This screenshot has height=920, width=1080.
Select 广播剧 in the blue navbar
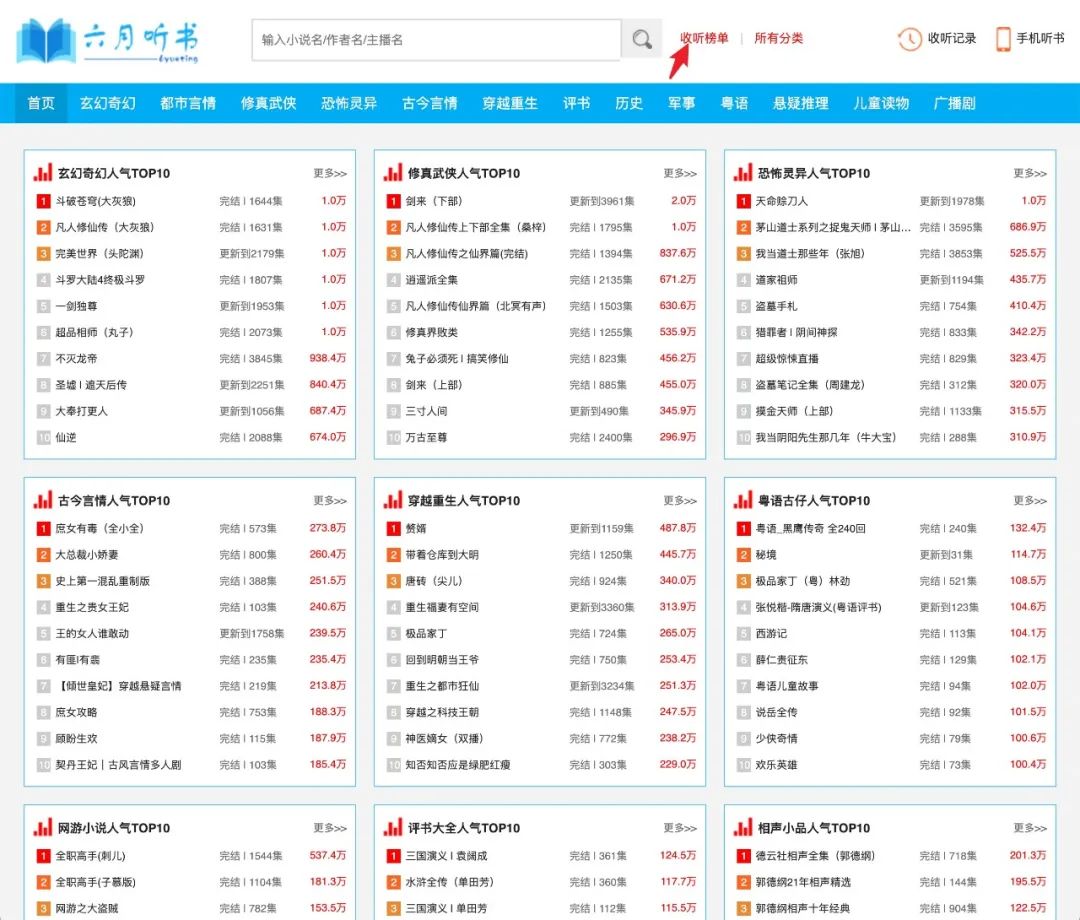955,103
